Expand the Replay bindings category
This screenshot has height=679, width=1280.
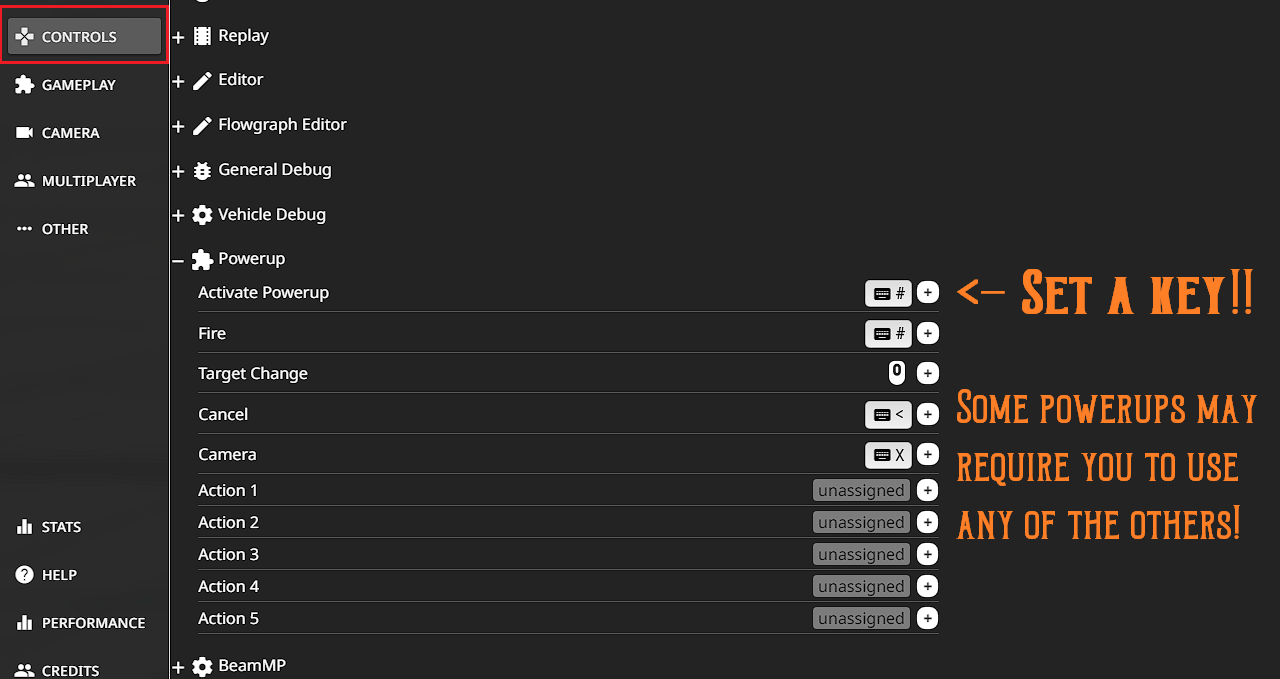(x=179, y=37)
